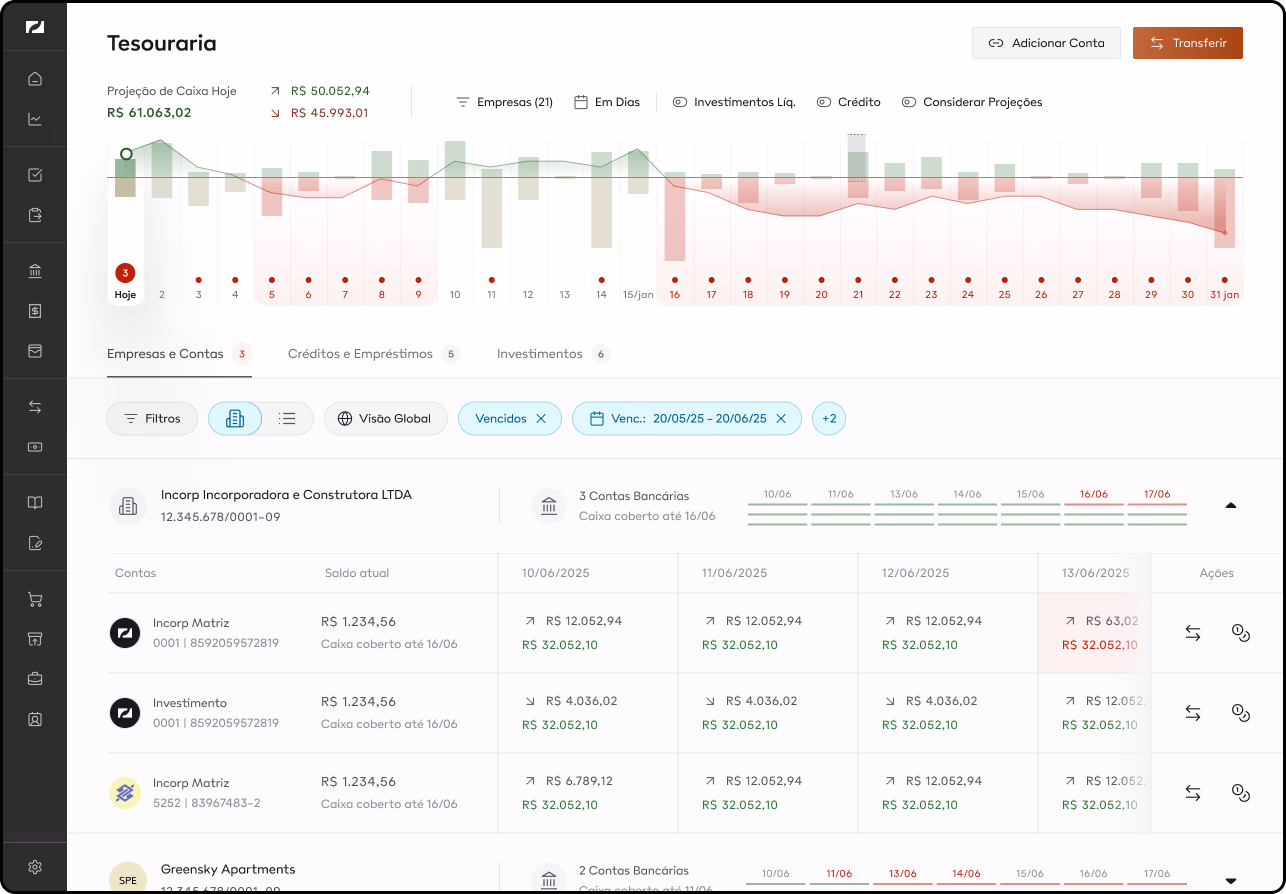This screenshot has width=1286, height=894.
Task: Open the Empresas (21) filter dropdown
Action: pyautogui.click(x=504, y=102)
